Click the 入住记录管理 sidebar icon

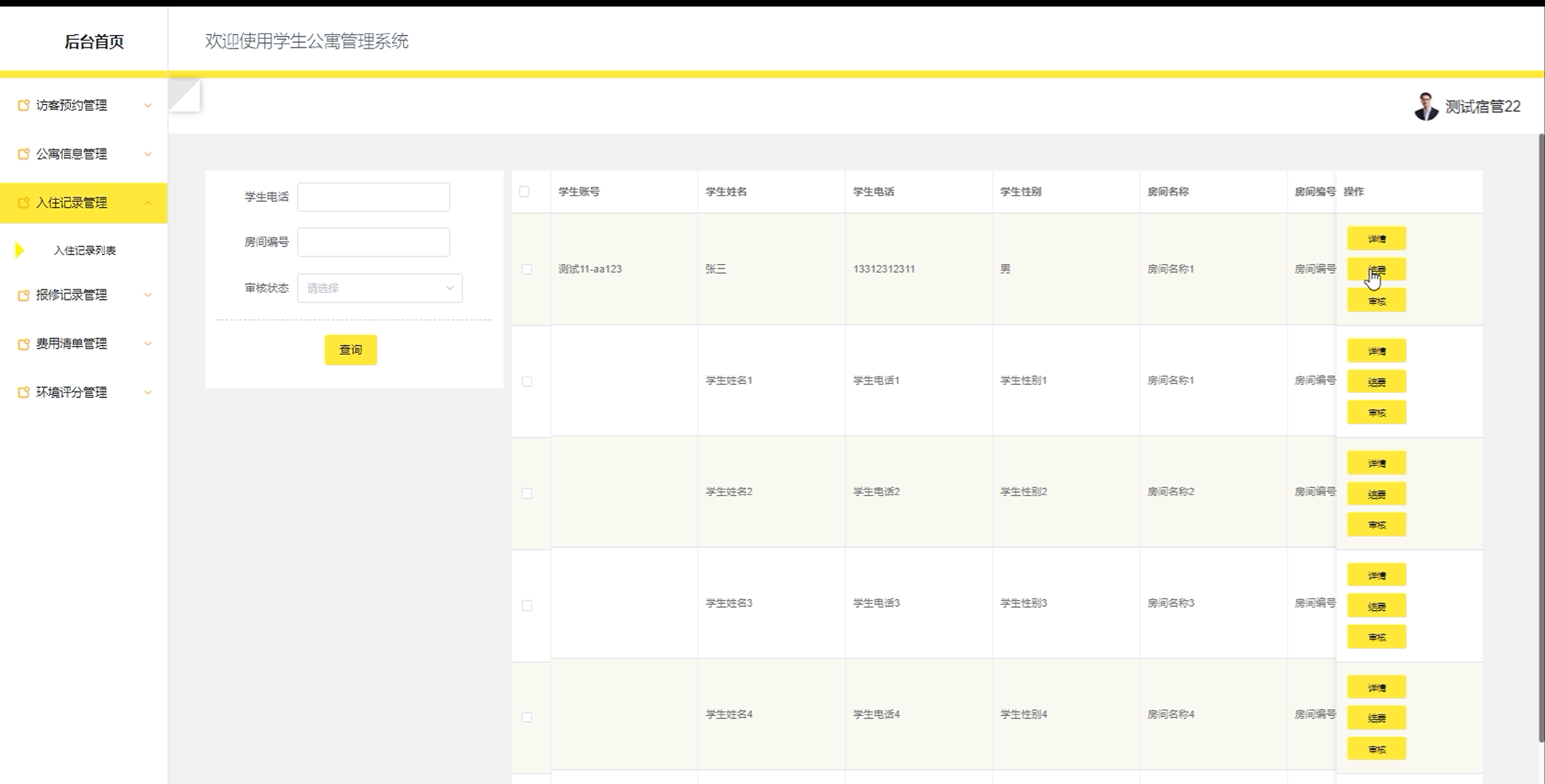coord(23,203)
